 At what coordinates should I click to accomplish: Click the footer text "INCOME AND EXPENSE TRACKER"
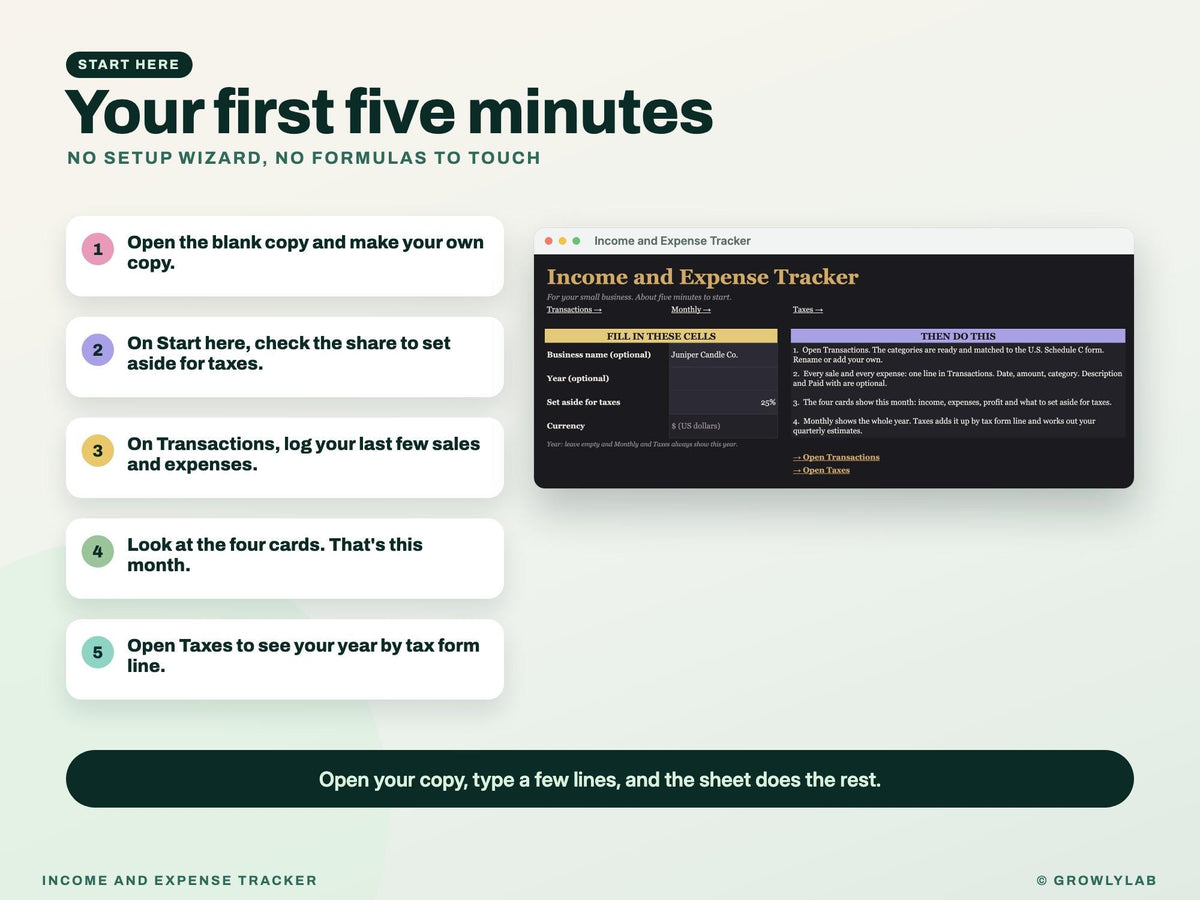point(180,881)
